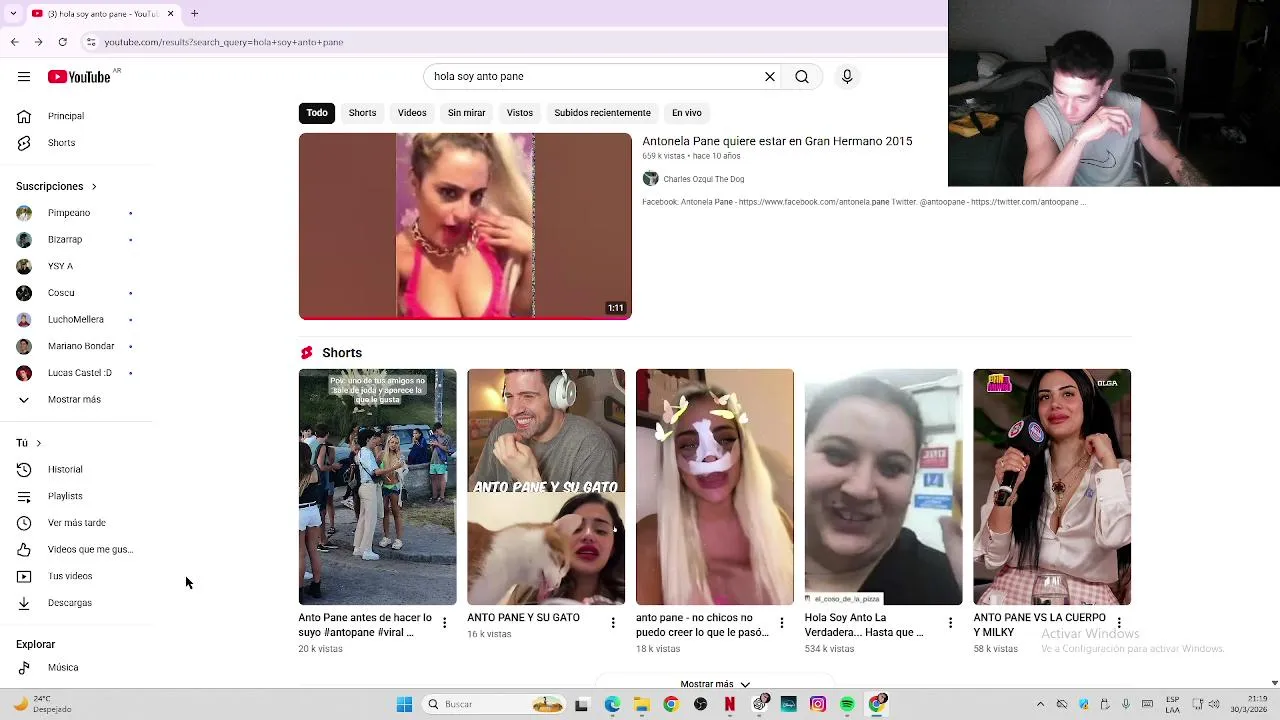
Task: Play the Antonela Pane Gran Hermano thumbnail
Action: pos(465,226)
